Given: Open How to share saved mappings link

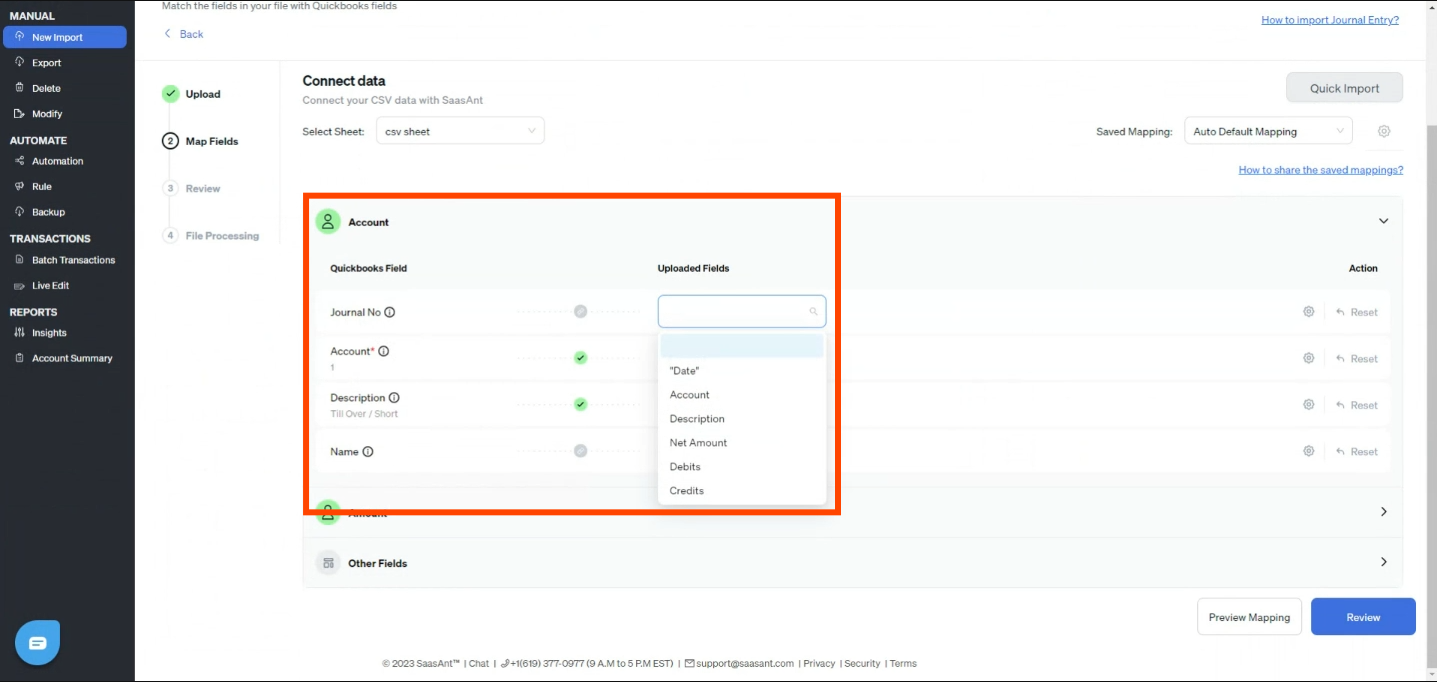Looking at the screenshot, I should tap(1321, 170).
